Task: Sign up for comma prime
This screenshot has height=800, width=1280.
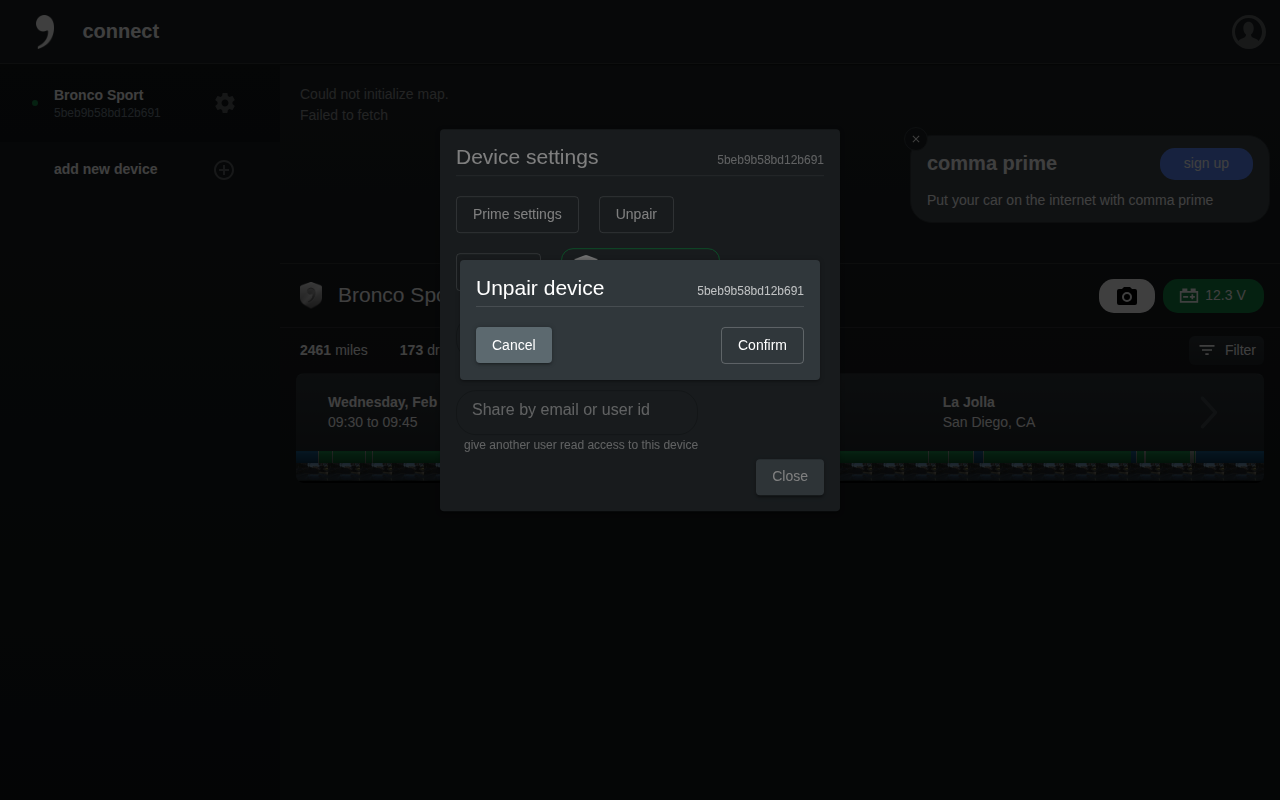Action: 1206,164
